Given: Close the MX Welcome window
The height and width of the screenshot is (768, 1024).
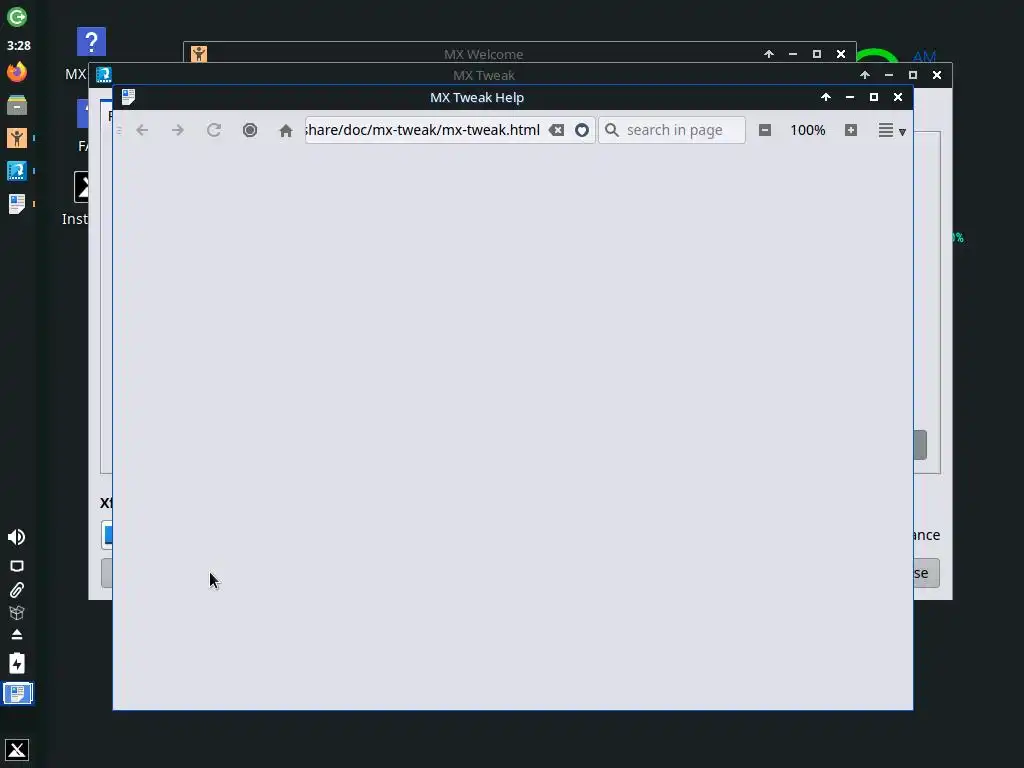Looking at the screenshot, I should pos(841,54).
